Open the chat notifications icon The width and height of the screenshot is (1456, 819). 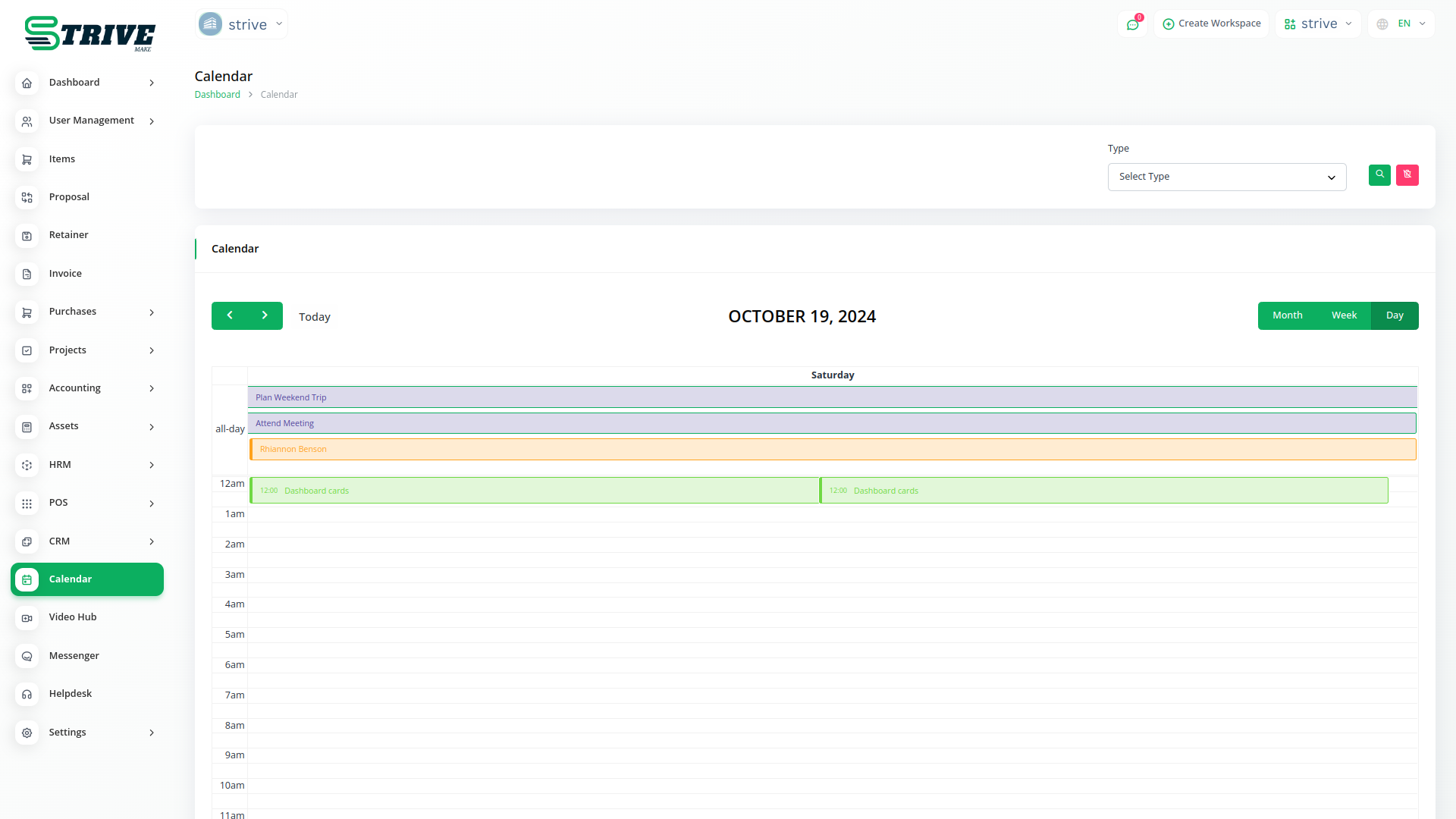click(x=1132, y=24)
